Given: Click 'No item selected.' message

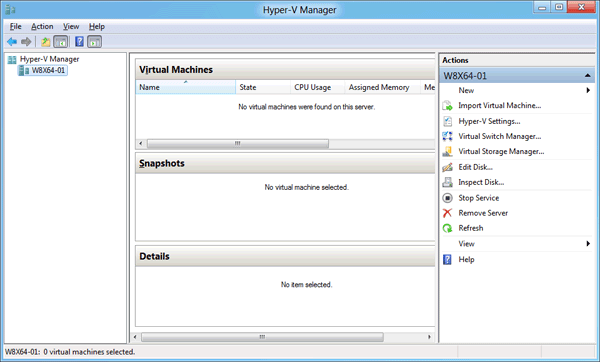Looking at the screenshot, I should coord(307,285).
